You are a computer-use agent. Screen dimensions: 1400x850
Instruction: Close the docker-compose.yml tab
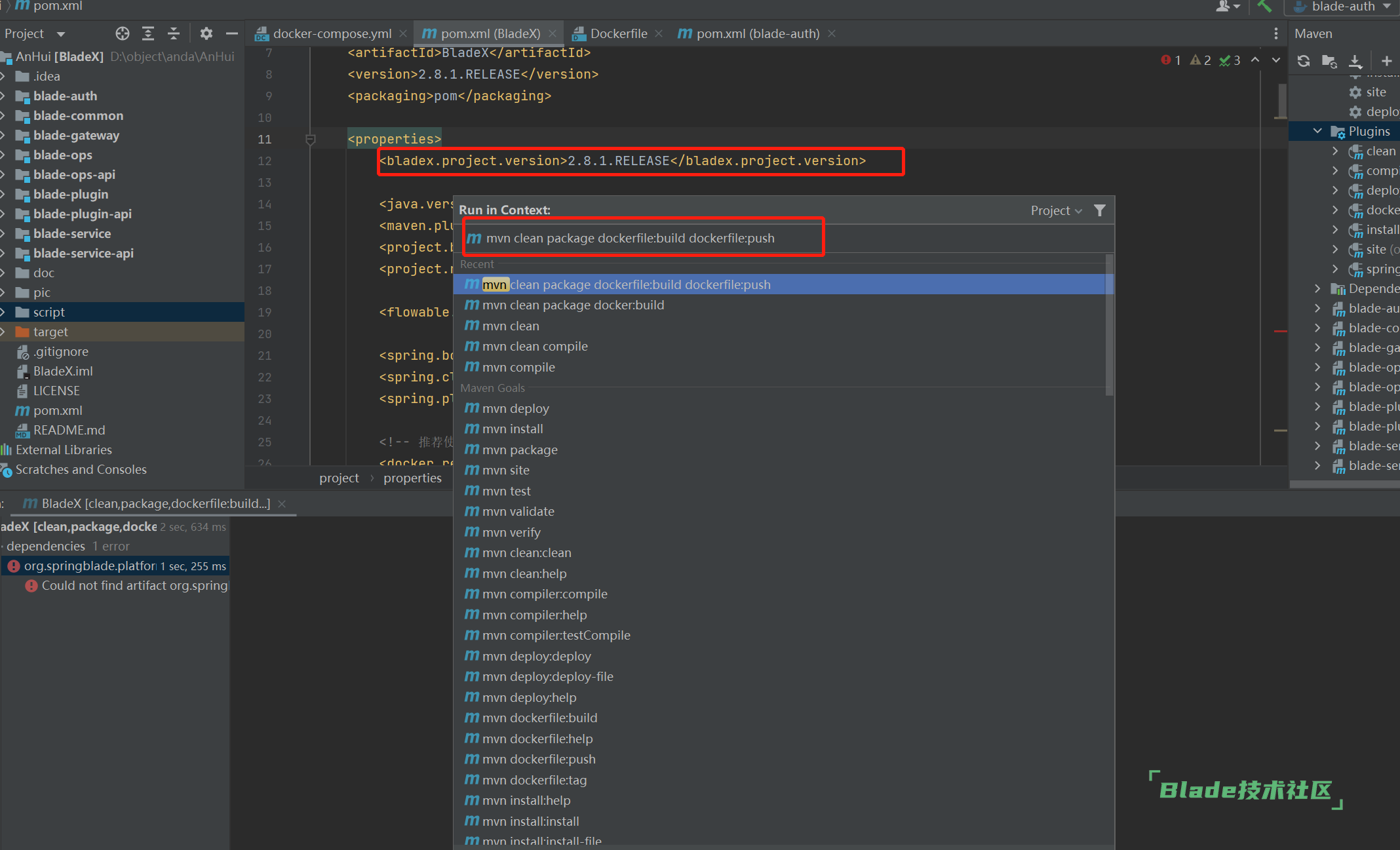pos(403,33)
